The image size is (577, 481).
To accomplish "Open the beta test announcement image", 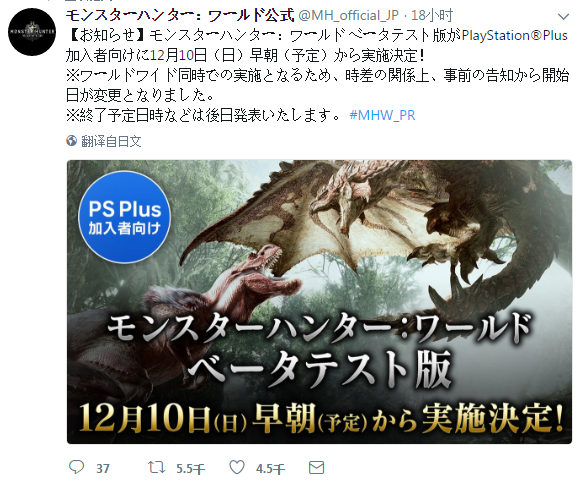I will coord(319,302).
